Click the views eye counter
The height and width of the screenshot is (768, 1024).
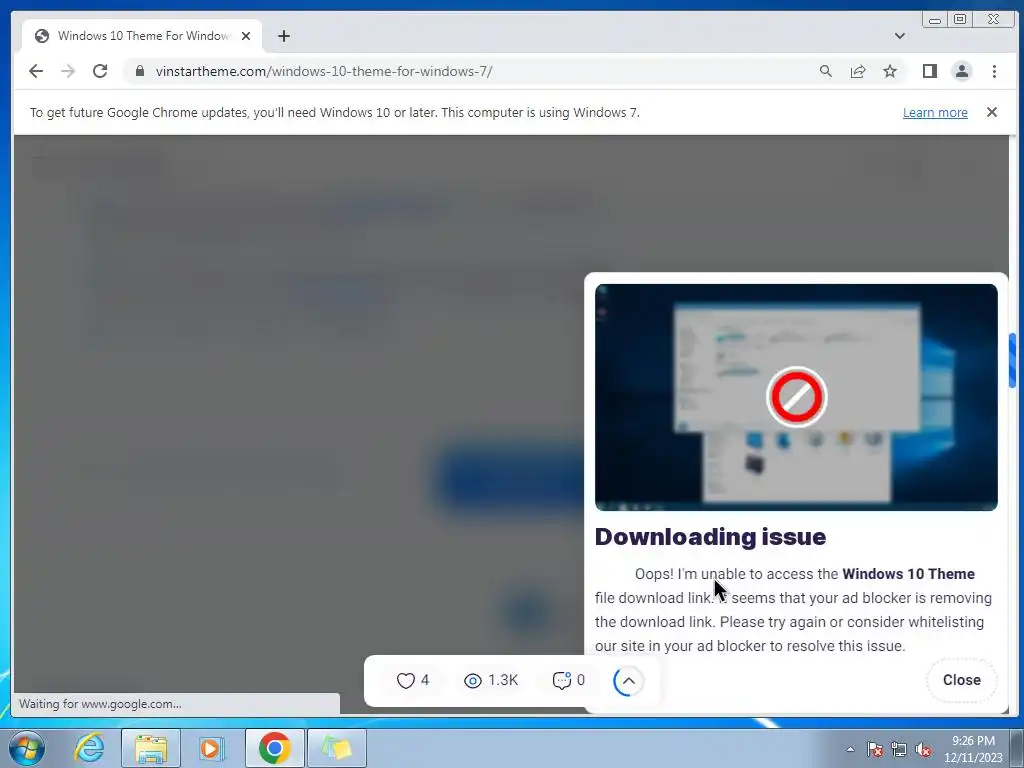click(x=491, y=680)
